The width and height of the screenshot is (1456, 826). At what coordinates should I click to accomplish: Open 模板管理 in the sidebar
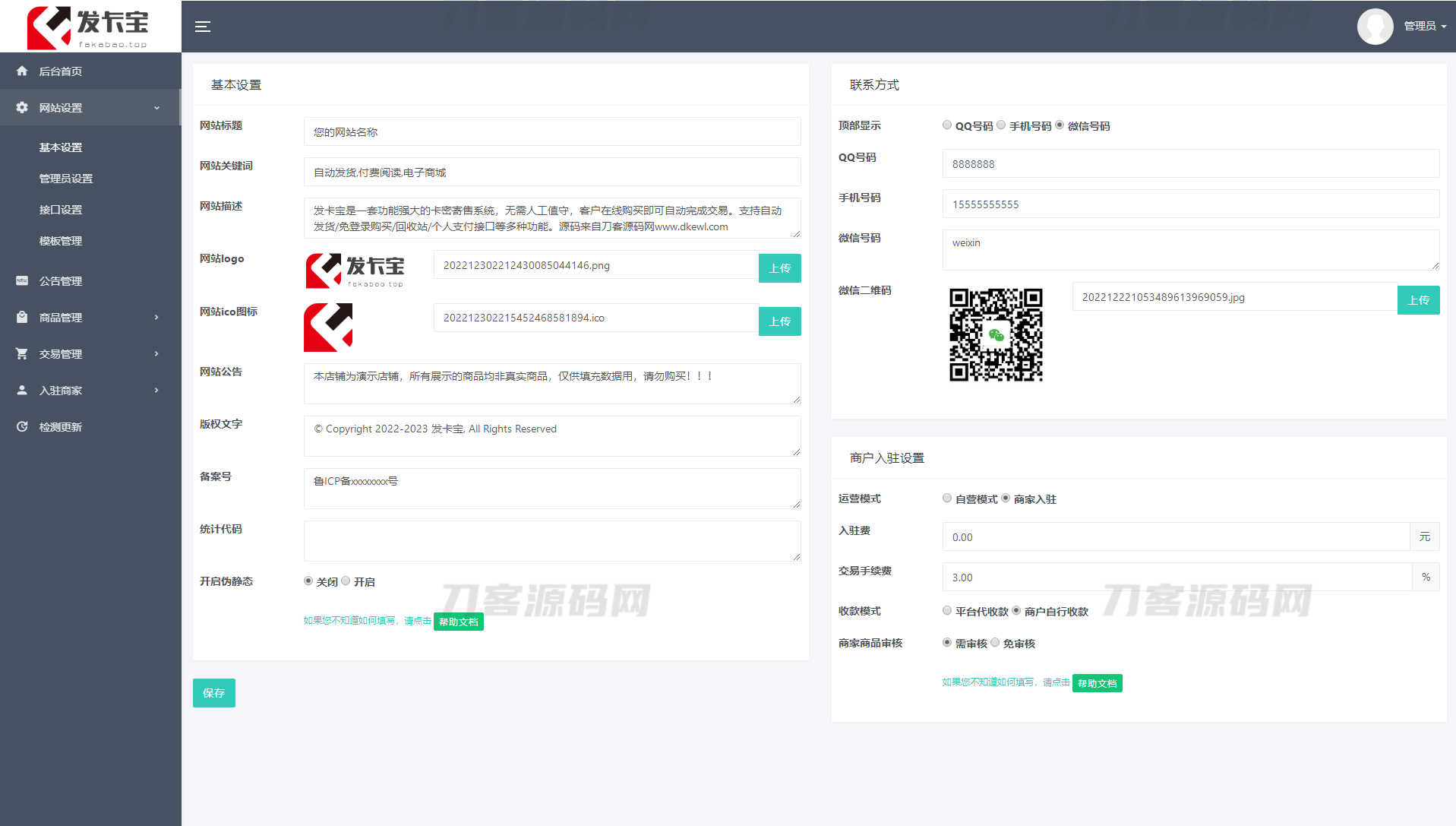click(x=61, y=241)
